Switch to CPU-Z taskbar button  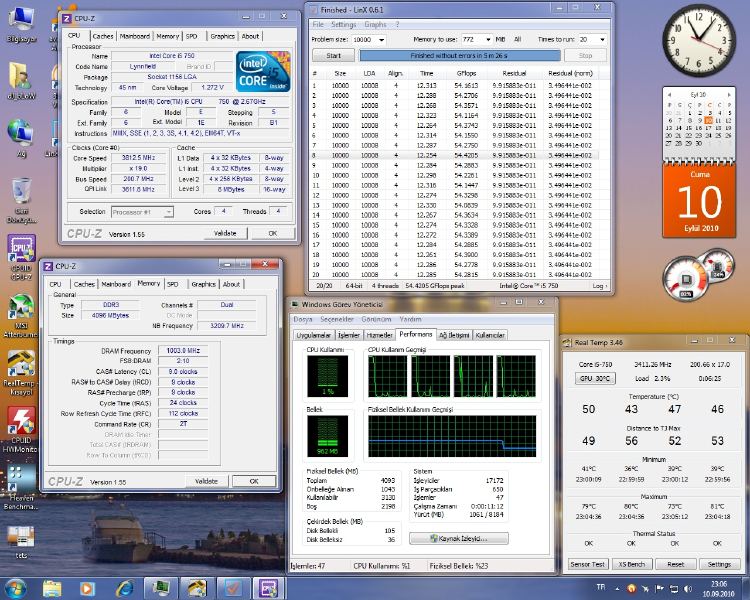[x=268, y=588]
